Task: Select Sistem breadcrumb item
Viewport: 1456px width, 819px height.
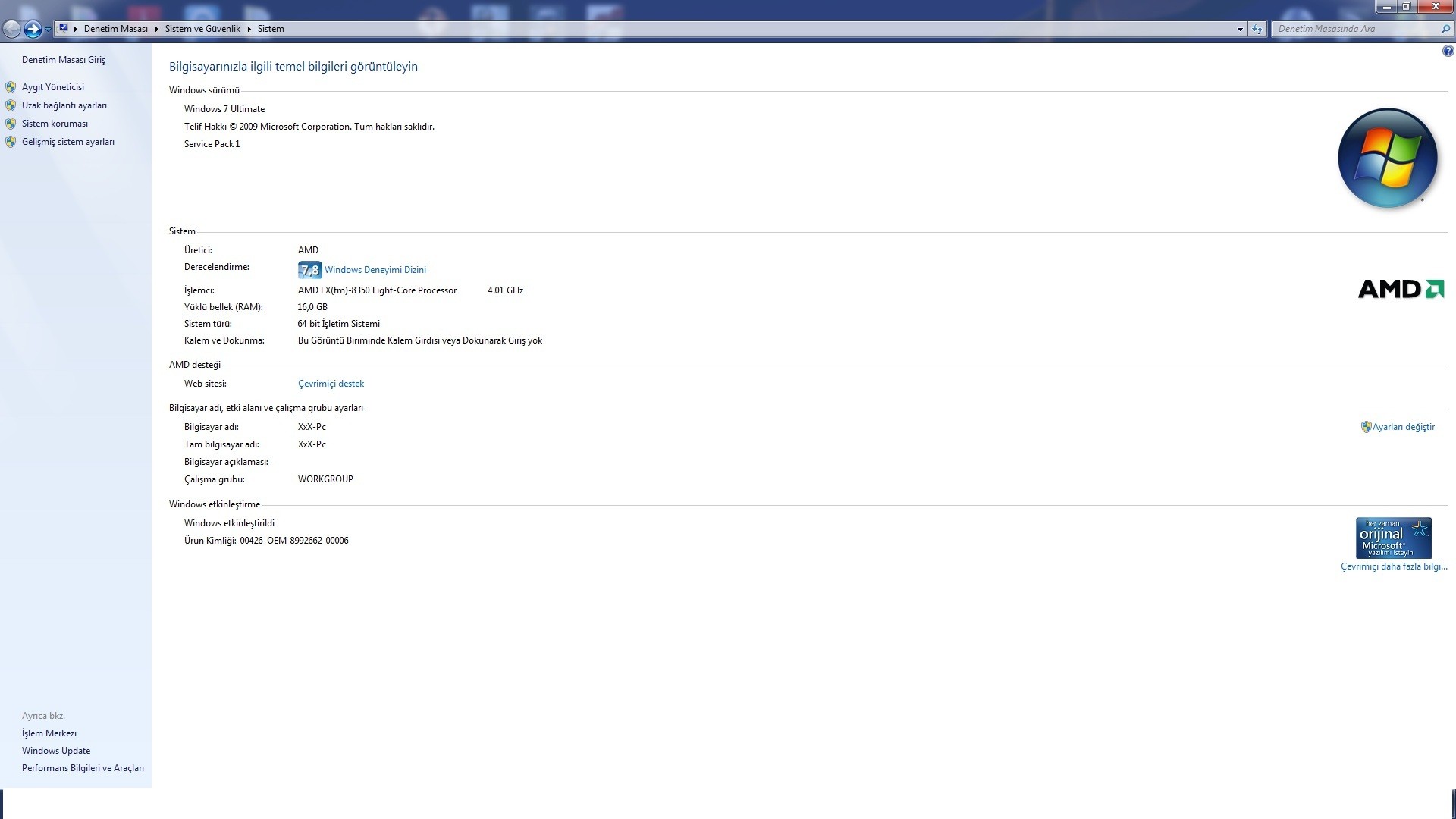Action: (271, 29)
